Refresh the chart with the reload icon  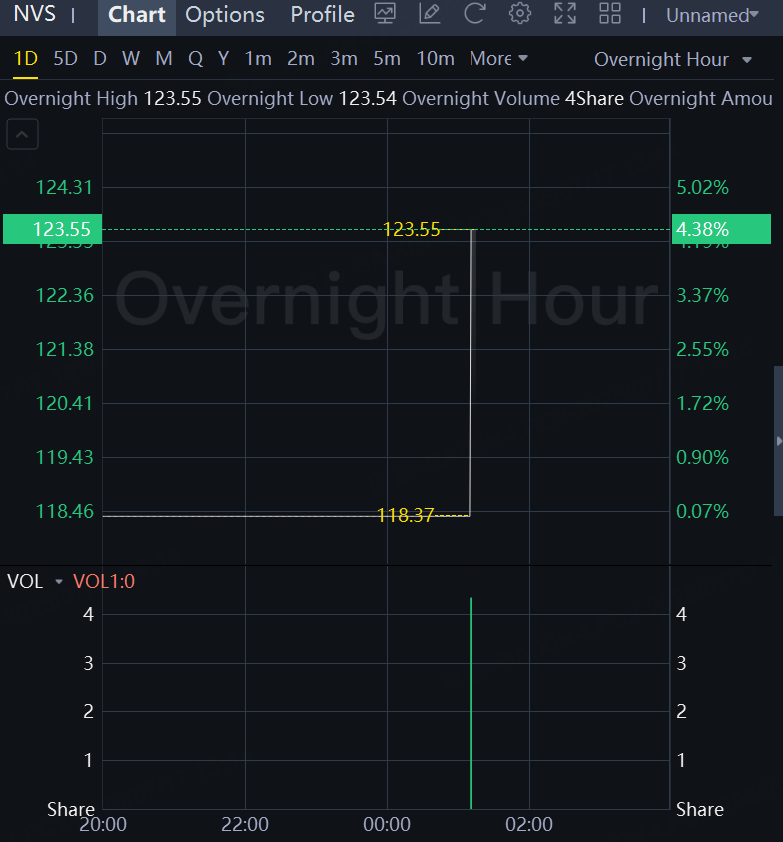coord(474,14)
